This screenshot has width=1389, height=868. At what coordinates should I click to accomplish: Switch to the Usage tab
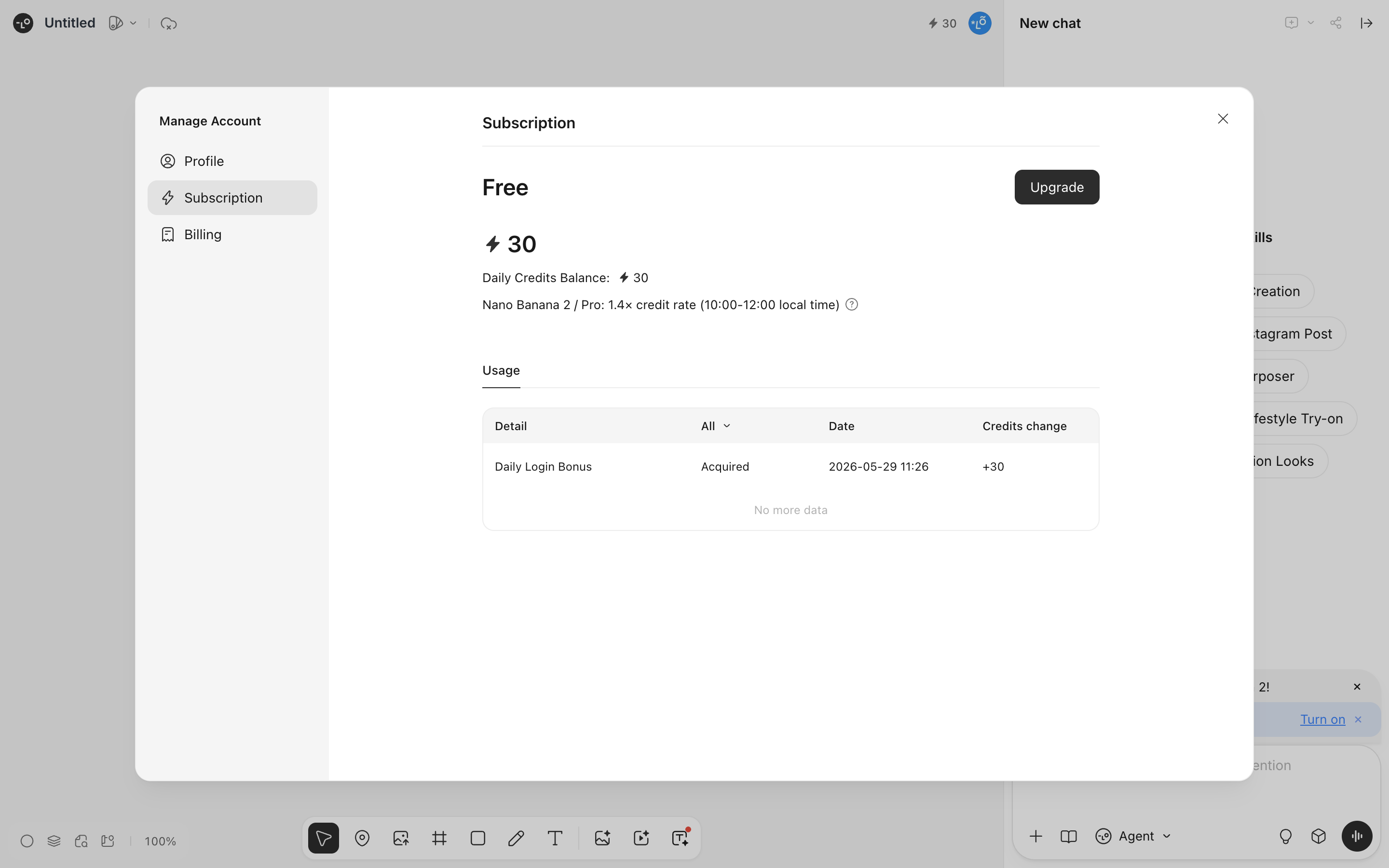point(501,371)
